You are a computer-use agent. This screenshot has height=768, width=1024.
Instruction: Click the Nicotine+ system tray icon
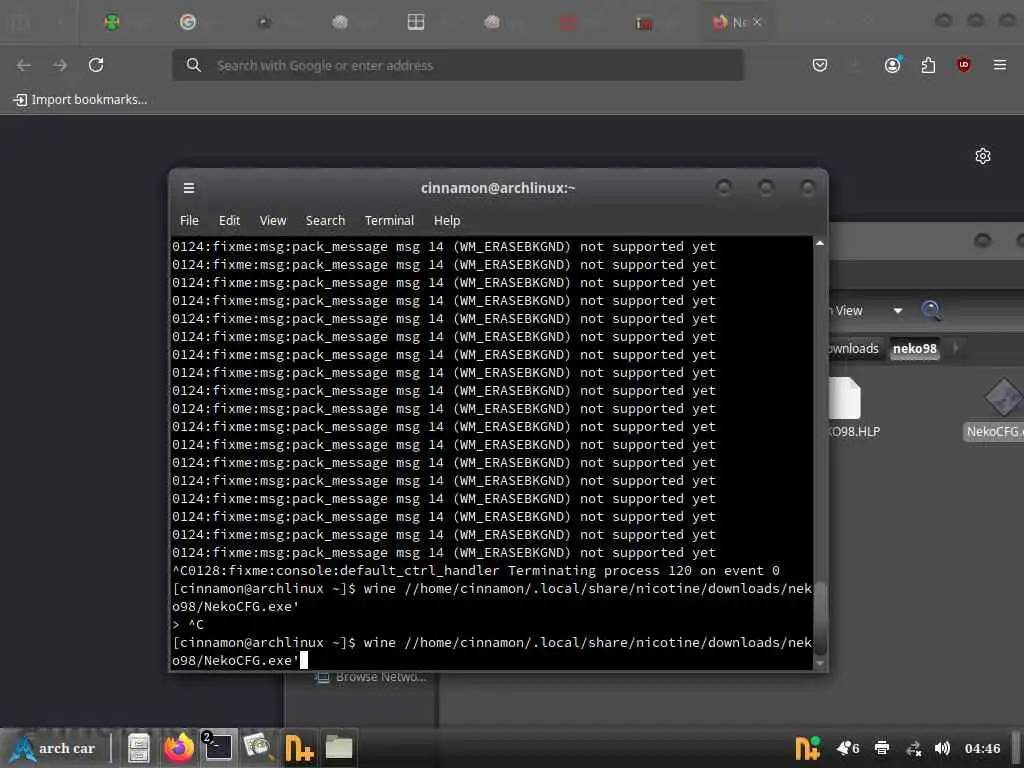click(x=807, y=748)
